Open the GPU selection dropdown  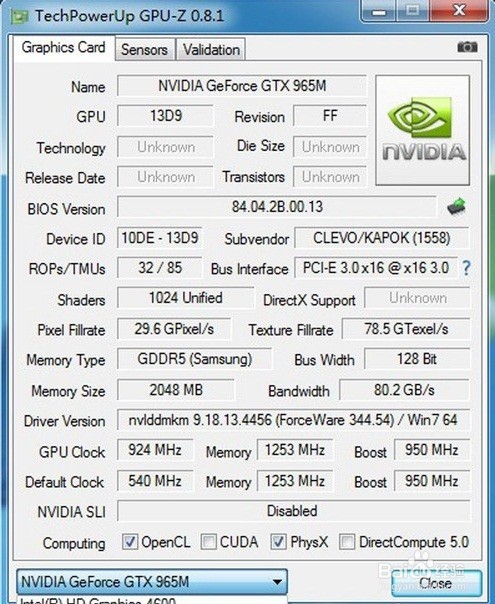[x=152, y=582]
